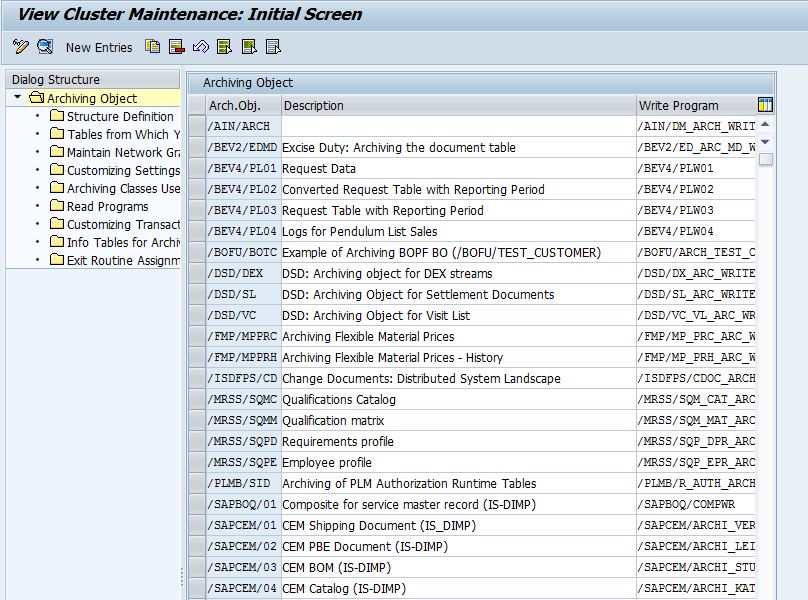The width and height of the screenshot is (808, 600).
Task: Click Arch.Obj. cell /ISDFPS/CD
Action: coord(243,378)
